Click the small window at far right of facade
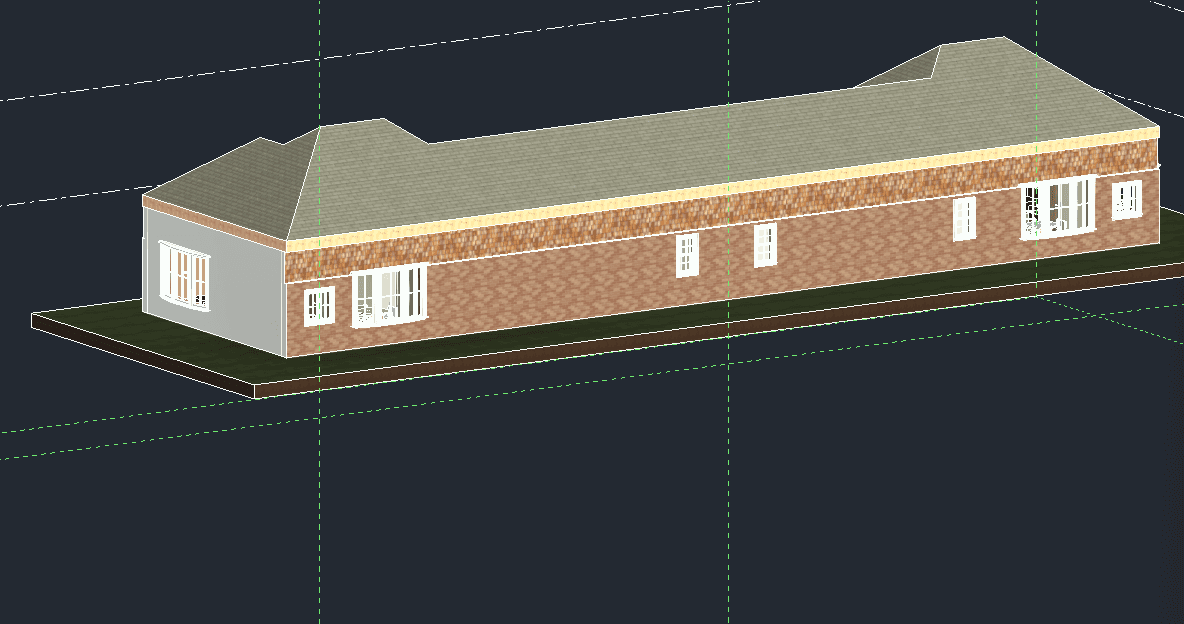Viewport: 1184px width, 624px height. (1126, 199)
